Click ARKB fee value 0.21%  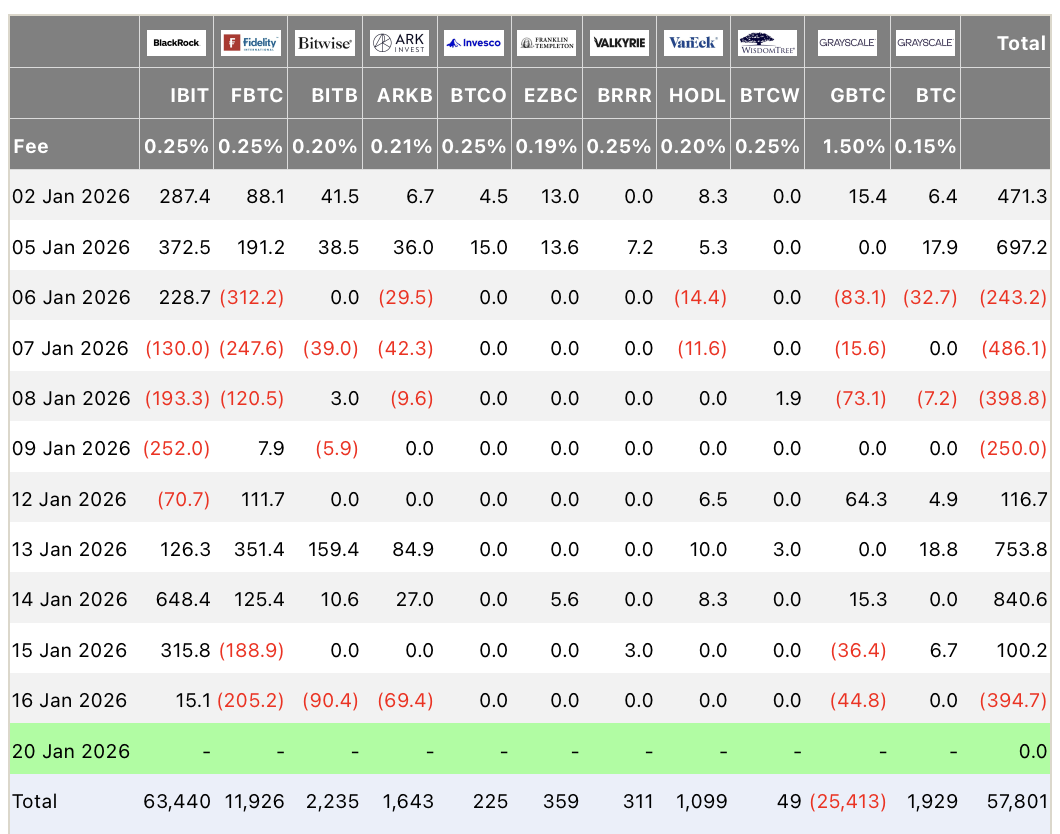[401, 146]
